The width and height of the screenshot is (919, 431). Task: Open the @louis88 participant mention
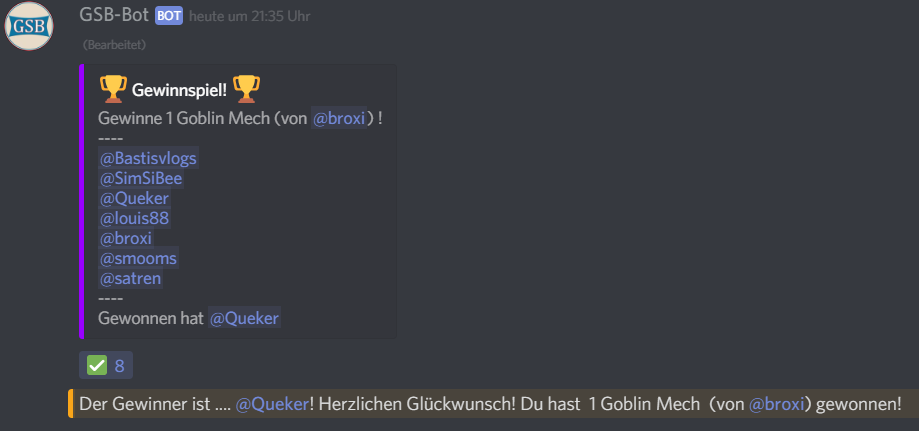[x=134, y=219]
